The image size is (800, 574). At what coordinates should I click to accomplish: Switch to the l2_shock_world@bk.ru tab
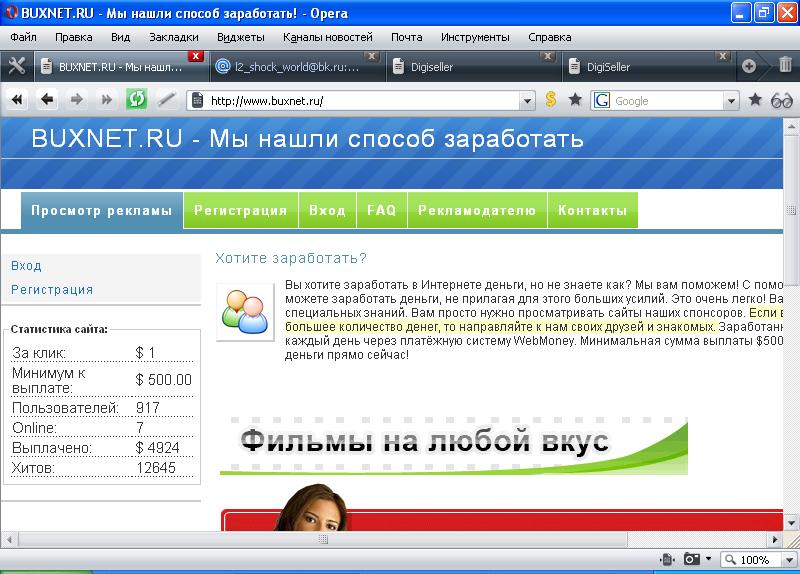(x=297, y=67)
